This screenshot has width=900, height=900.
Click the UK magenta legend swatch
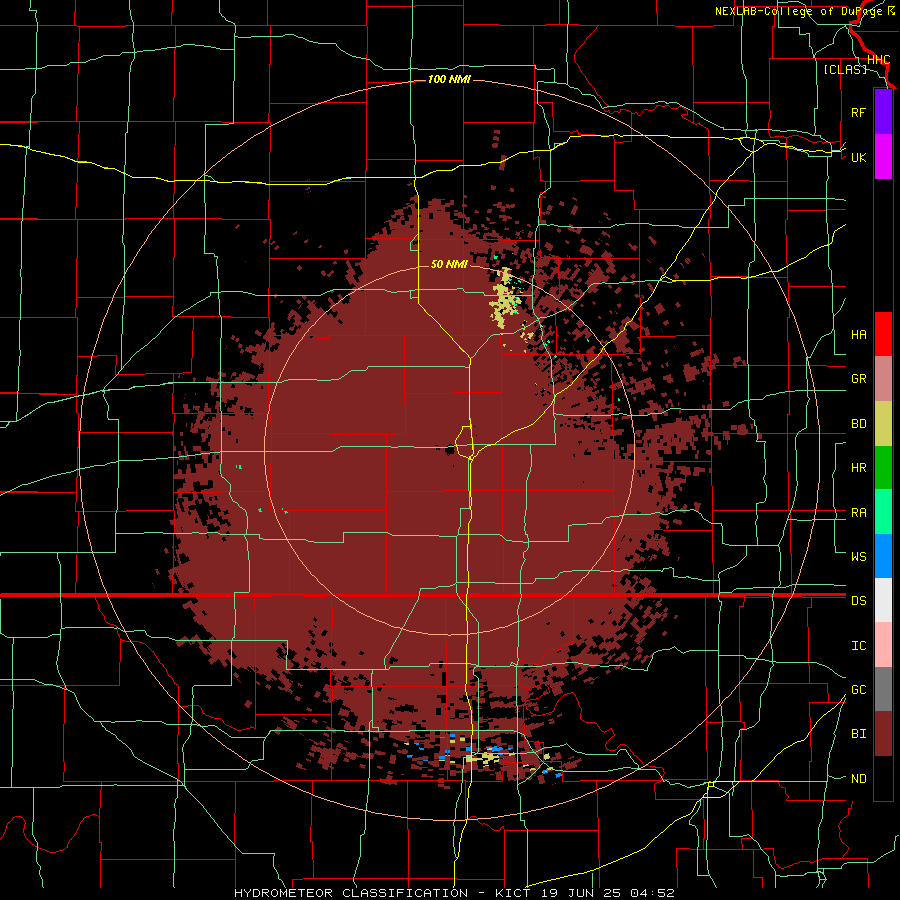coord(883,157)
